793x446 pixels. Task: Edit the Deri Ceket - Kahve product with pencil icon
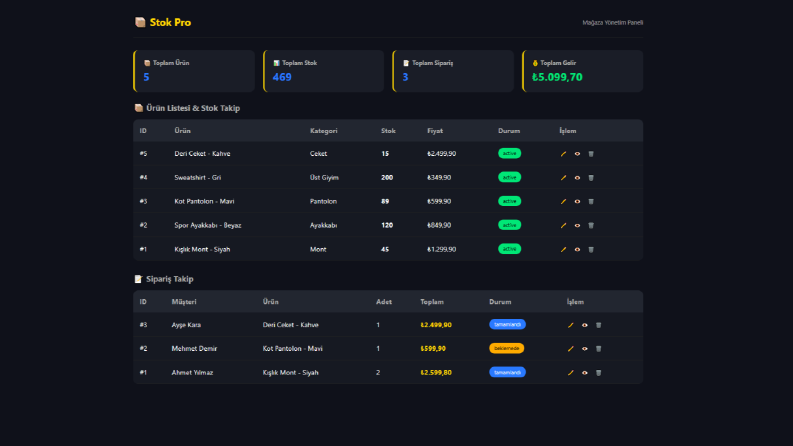point(563,154)
